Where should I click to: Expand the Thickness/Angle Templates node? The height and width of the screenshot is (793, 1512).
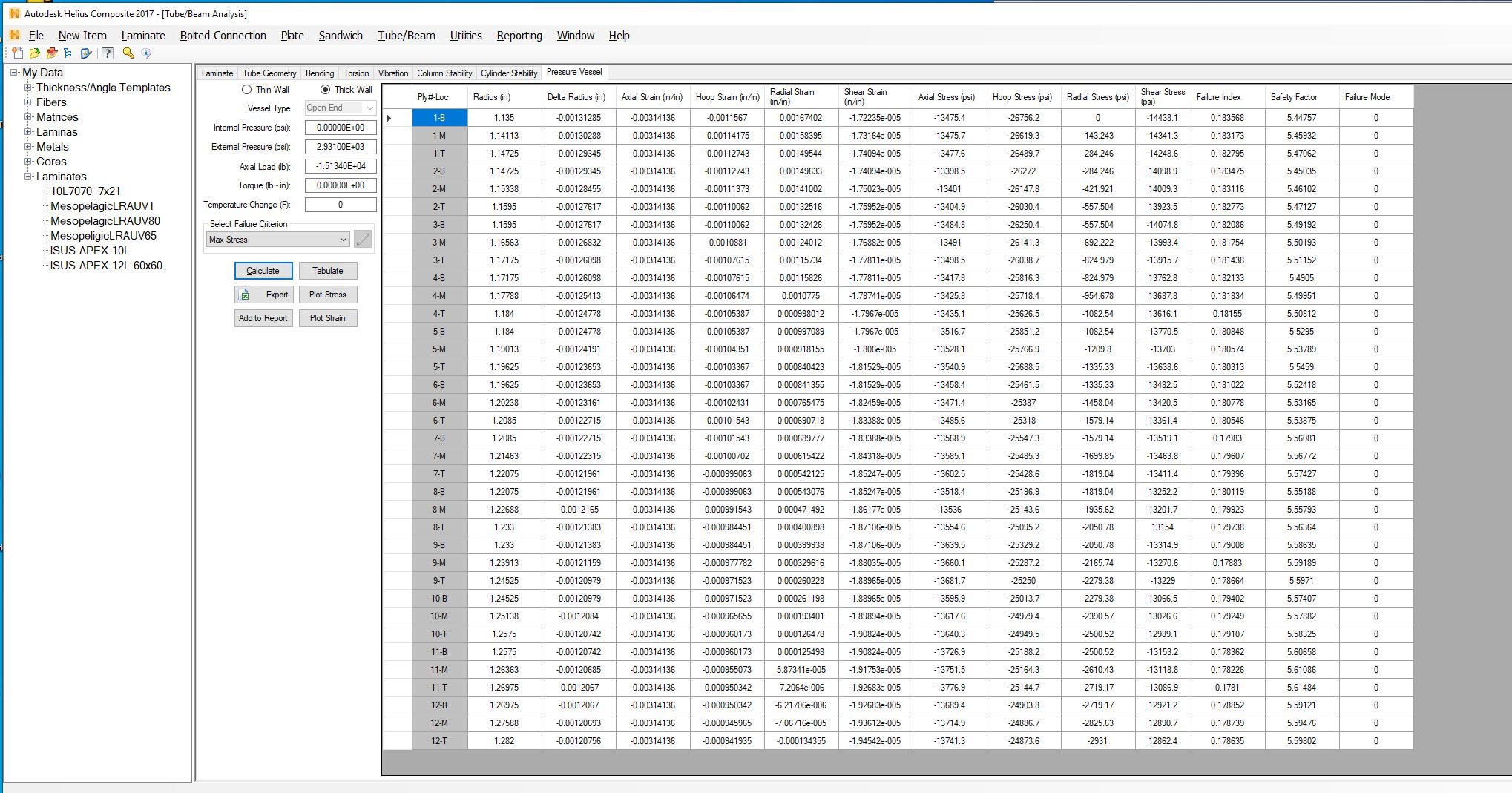28,88
